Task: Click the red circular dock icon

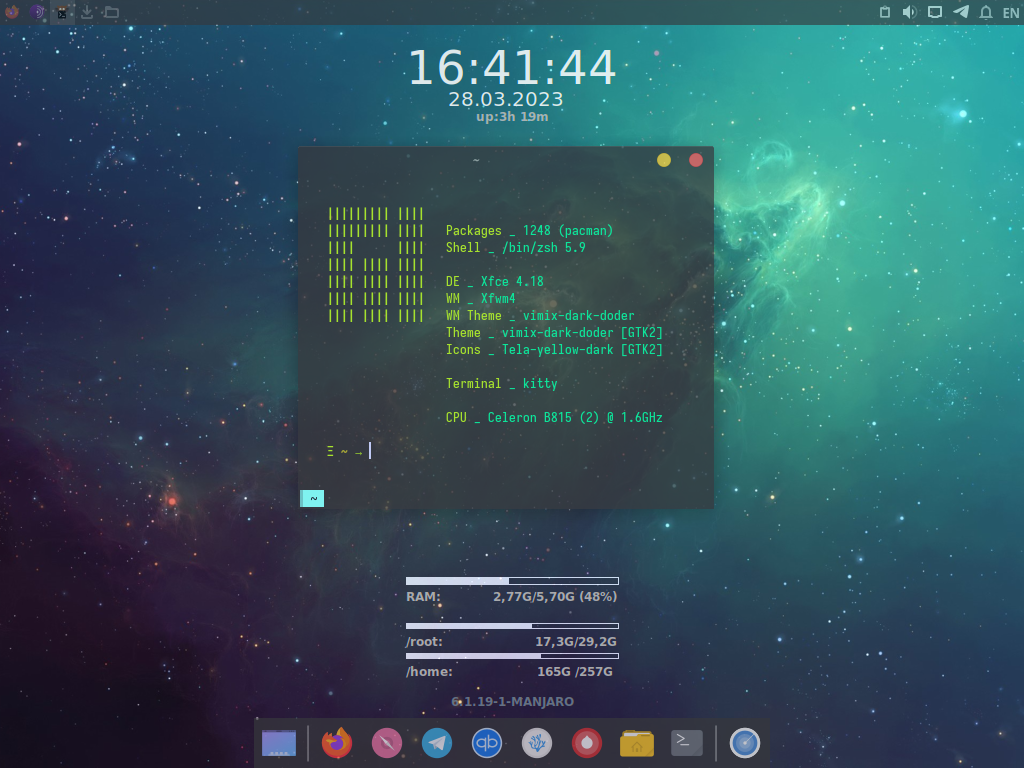Action: [587, 743]
